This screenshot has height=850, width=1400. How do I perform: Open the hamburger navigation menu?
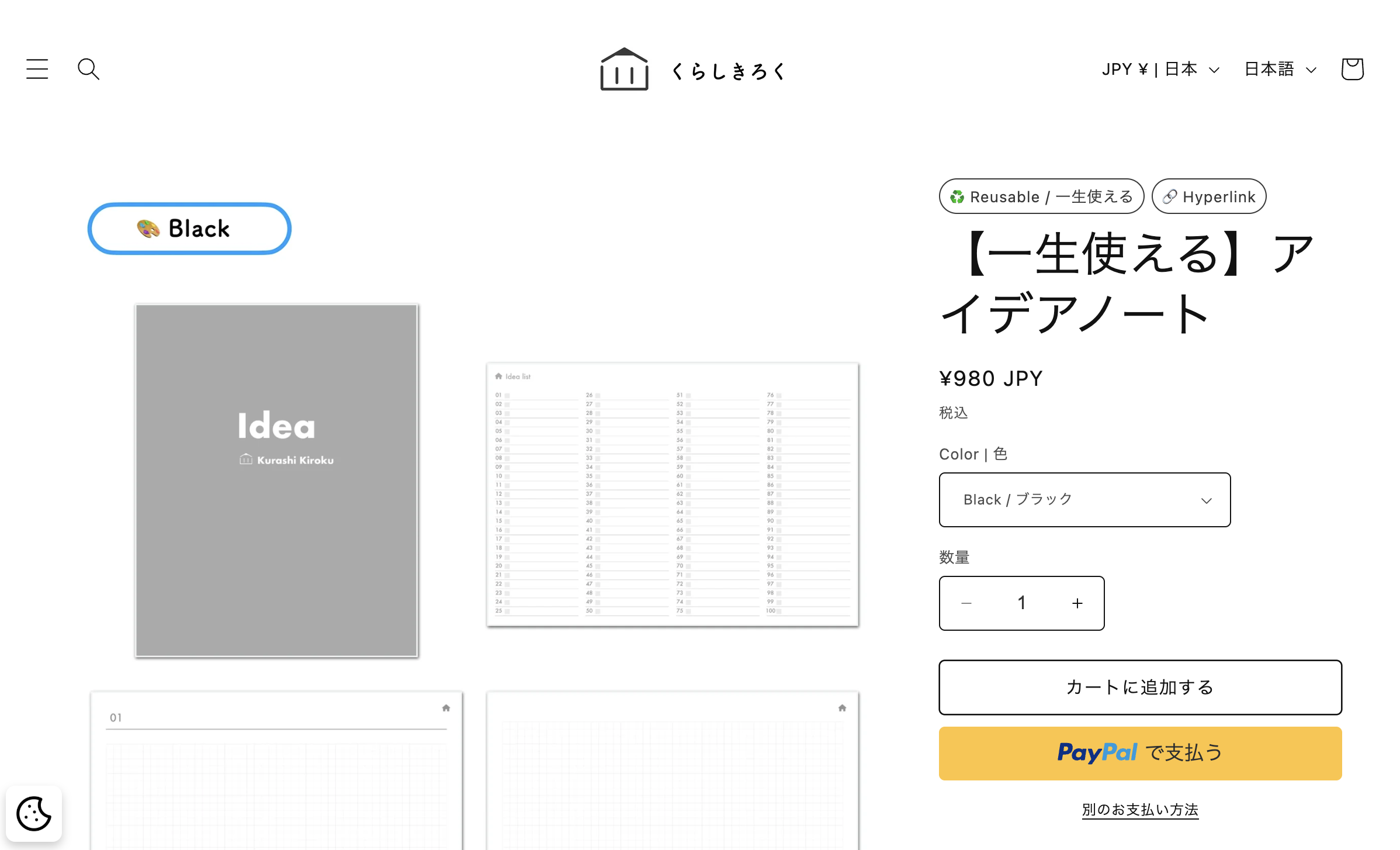click(x=37, y=69)
